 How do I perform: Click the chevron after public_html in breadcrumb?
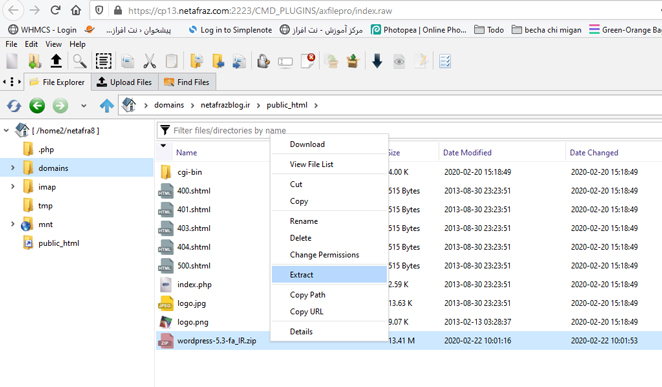coord(316,105)
